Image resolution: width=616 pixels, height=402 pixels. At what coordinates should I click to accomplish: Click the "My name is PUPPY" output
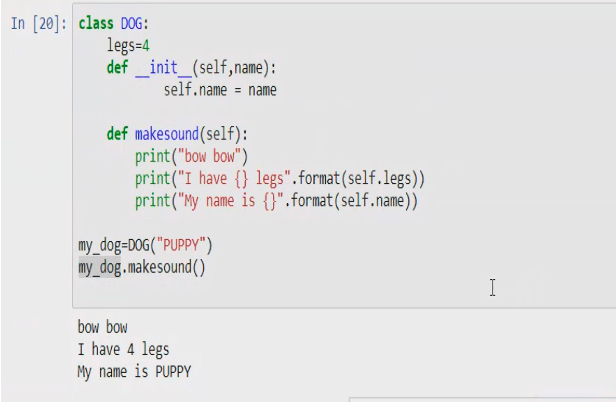point(134,372)
